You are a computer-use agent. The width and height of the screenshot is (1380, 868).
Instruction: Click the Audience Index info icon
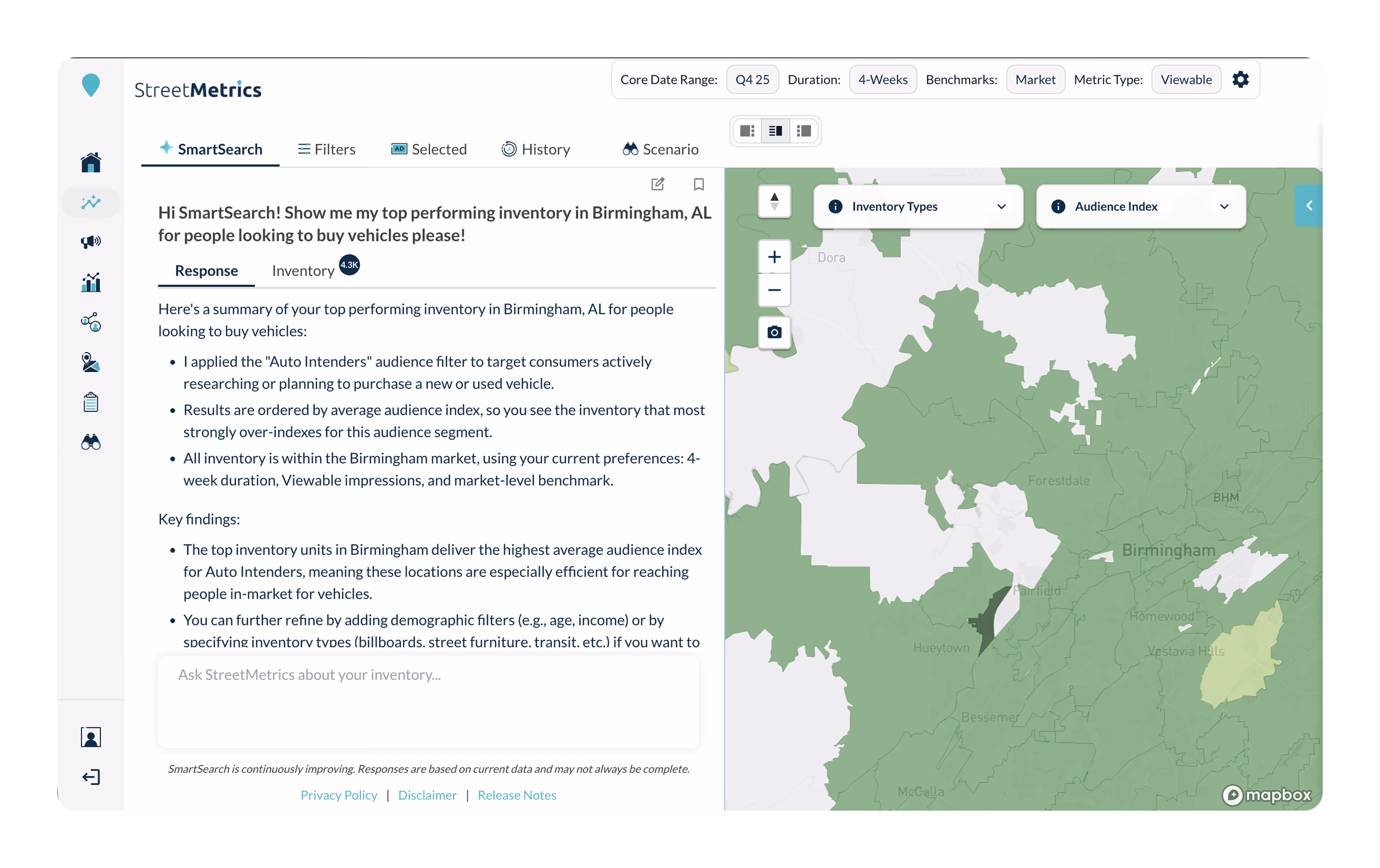point(1058,206)
